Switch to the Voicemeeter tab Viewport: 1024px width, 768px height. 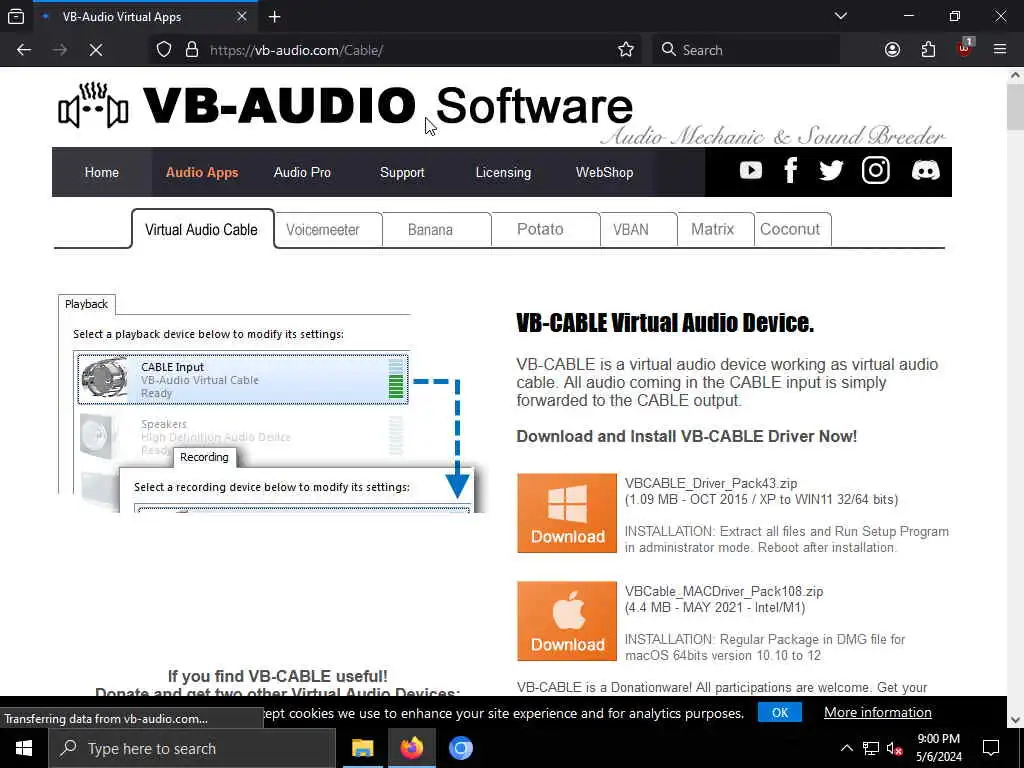pyautogui.click(x=328, y=229)
